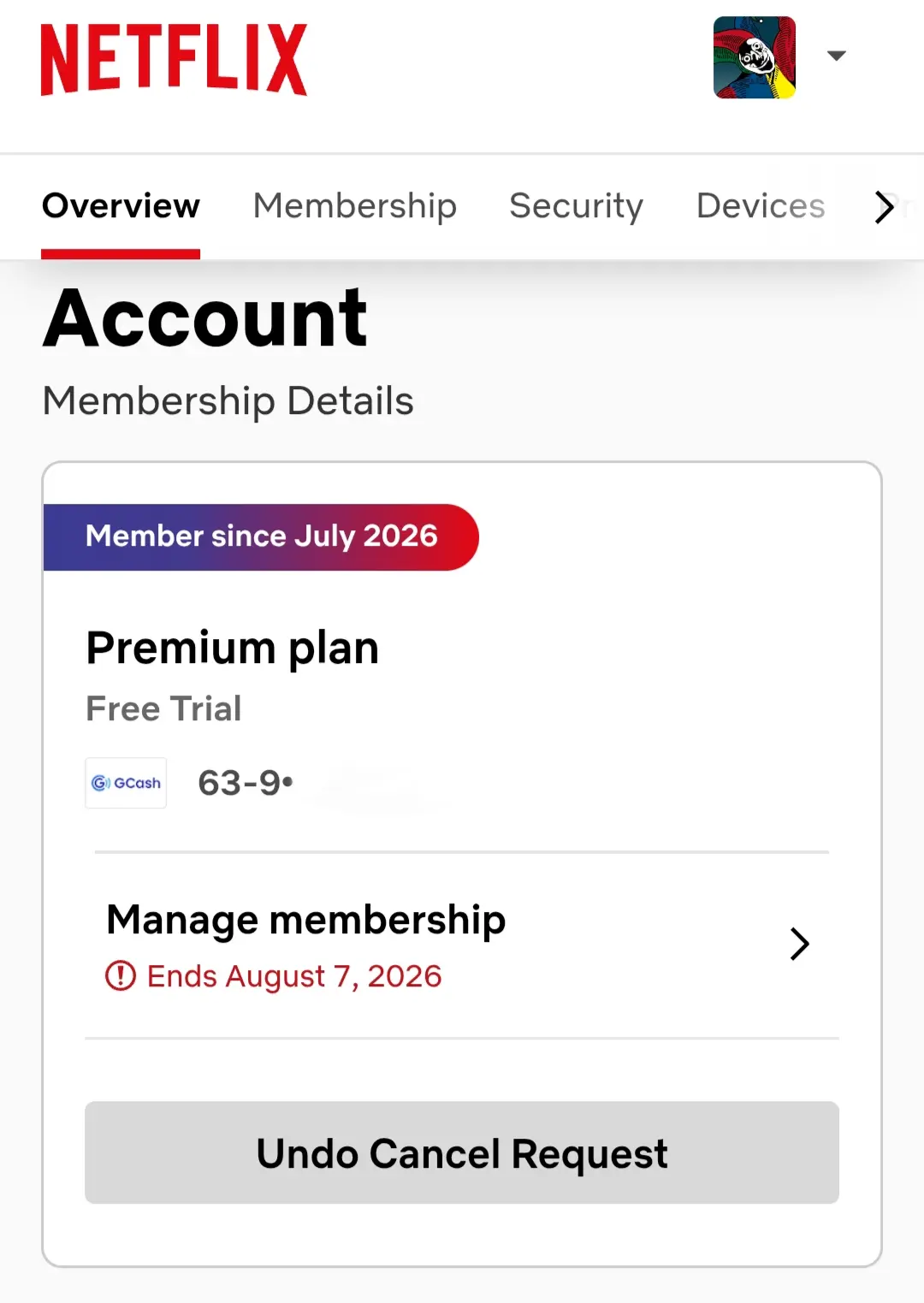
Task: Tap the Free Trial label
Action: [164, 708]
